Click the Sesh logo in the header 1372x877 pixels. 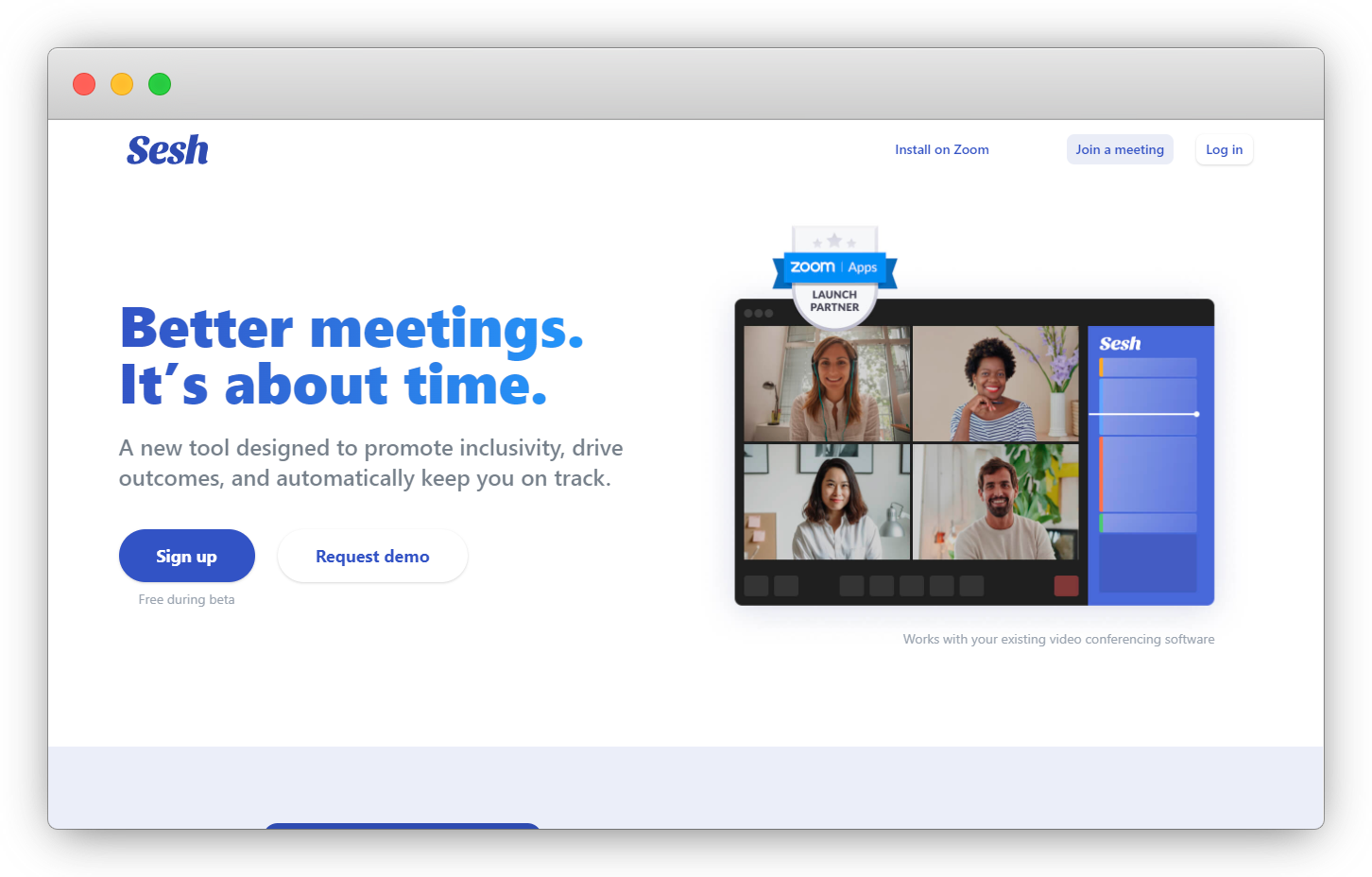[167, 150]
